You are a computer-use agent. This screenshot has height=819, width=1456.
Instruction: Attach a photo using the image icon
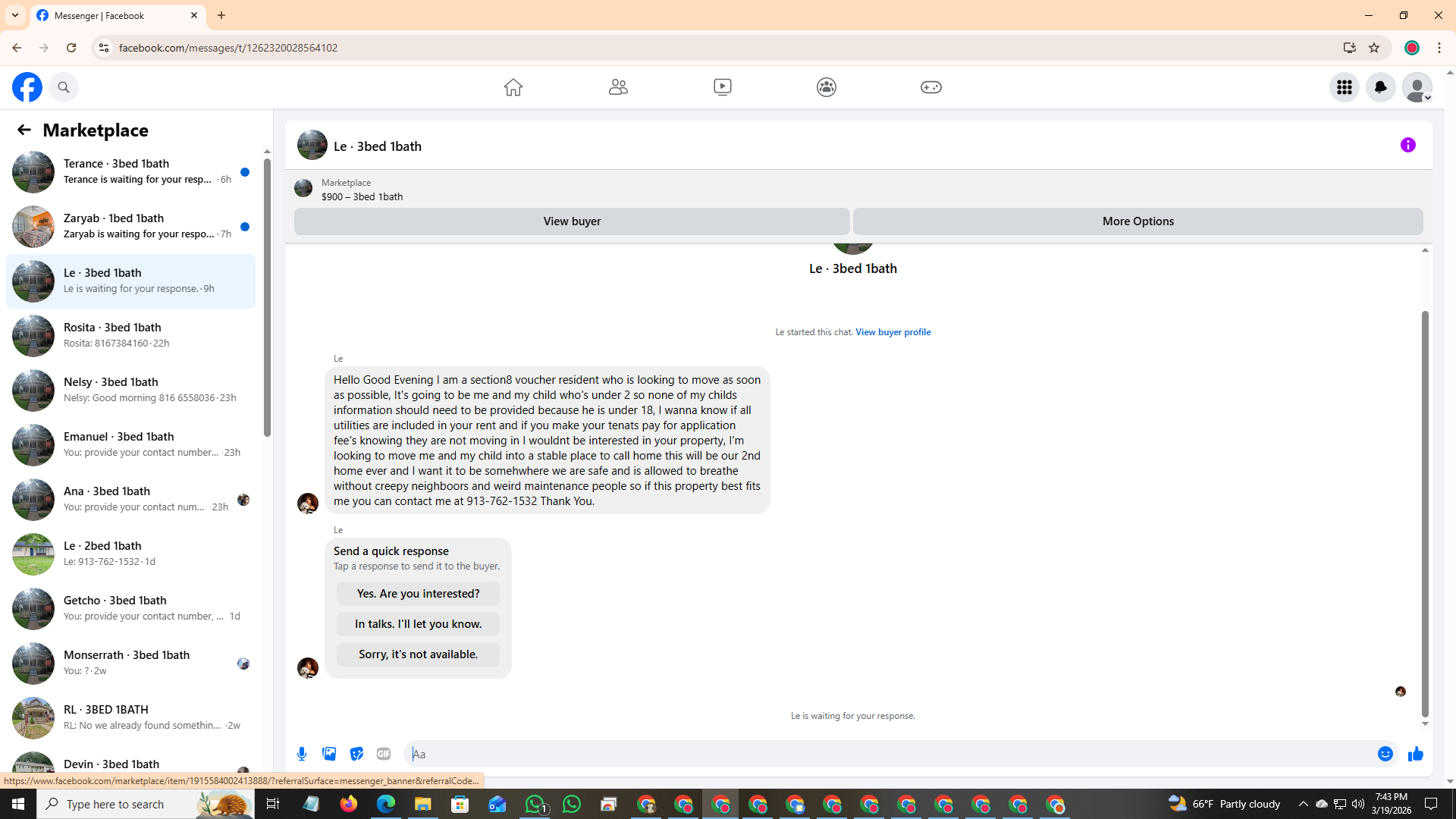coord(329,754)
